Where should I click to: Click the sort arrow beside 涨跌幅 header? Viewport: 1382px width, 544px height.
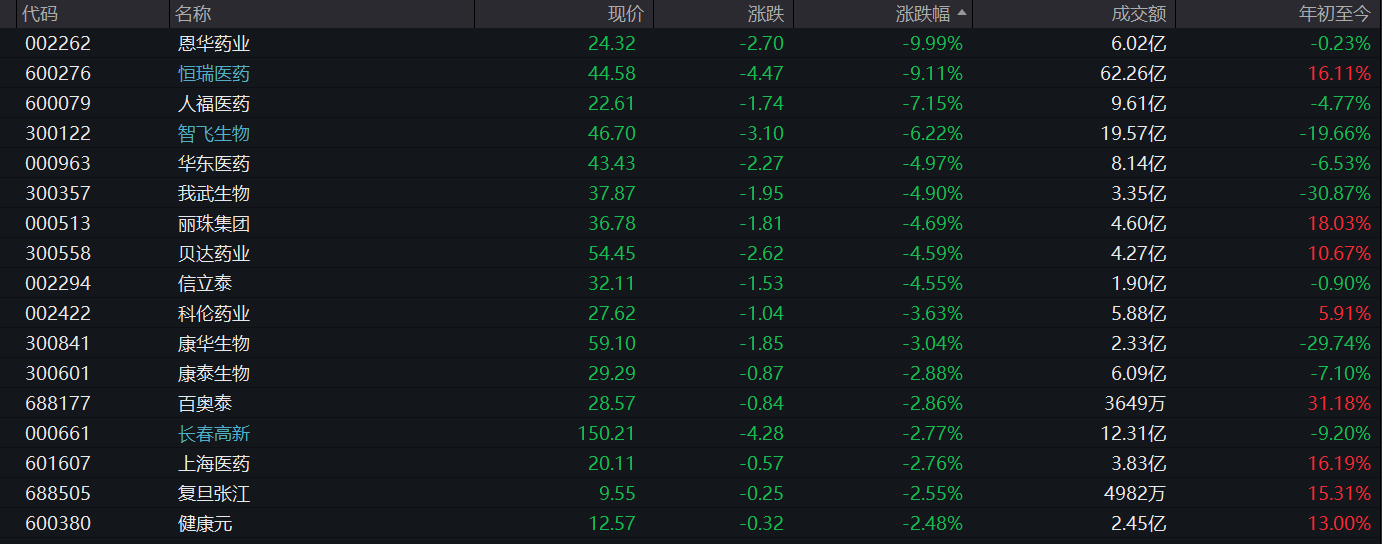point(962,14)
